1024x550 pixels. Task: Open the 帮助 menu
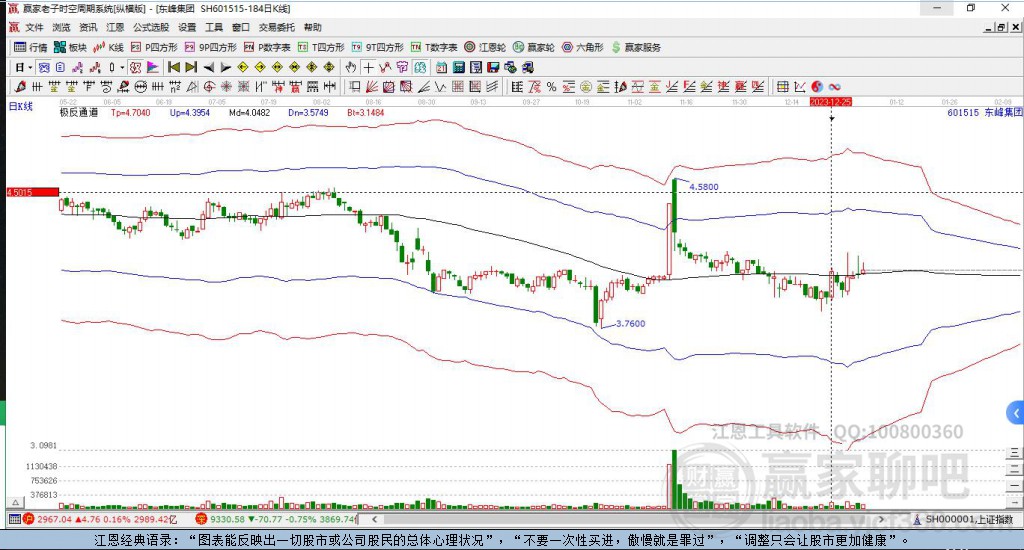coord(312,27)
